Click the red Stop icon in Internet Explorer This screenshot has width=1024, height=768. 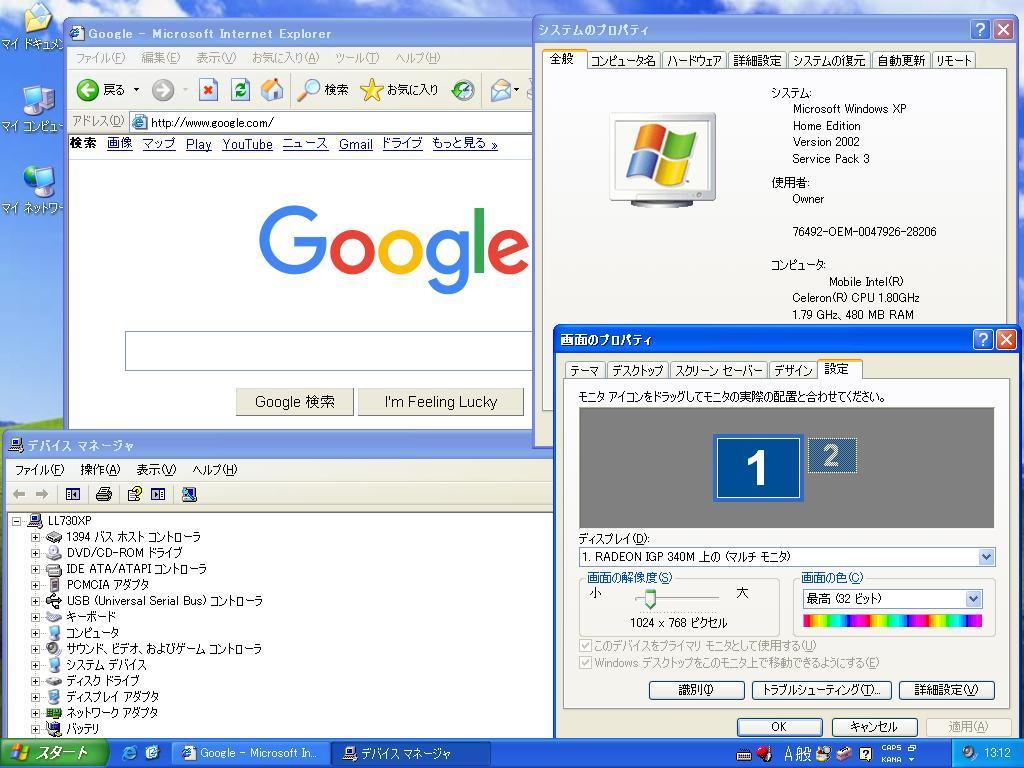pyautogui.click(x=208, y=89)
